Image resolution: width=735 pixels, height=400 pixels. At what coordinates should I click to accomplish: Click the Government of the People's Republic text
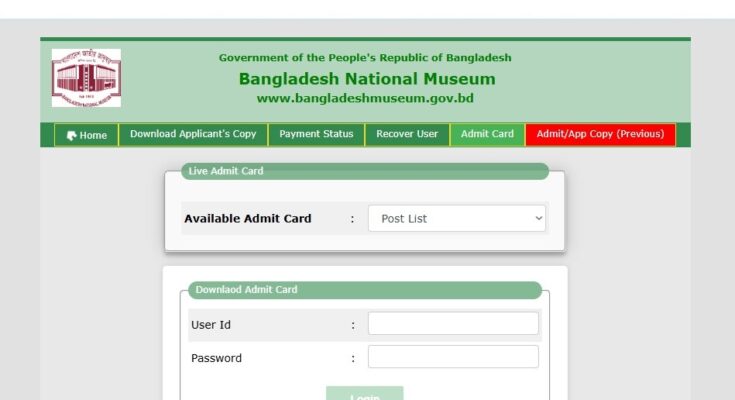365,57
